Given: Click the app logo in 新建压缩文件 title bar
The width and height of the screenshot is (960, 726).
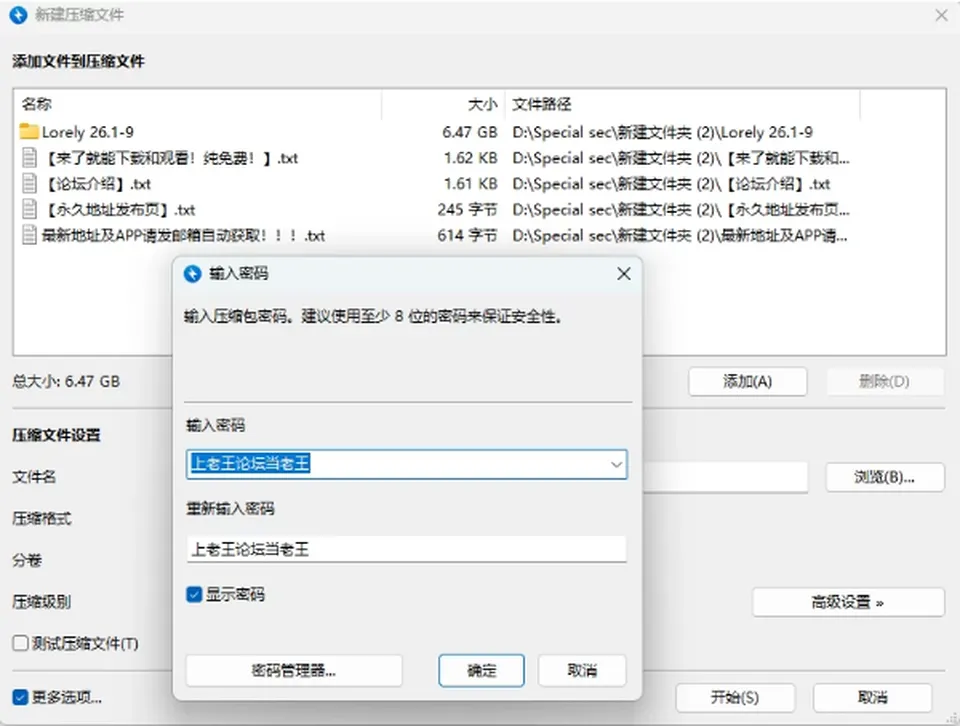Looking at the screenshot, I should (x=18, y=15).
